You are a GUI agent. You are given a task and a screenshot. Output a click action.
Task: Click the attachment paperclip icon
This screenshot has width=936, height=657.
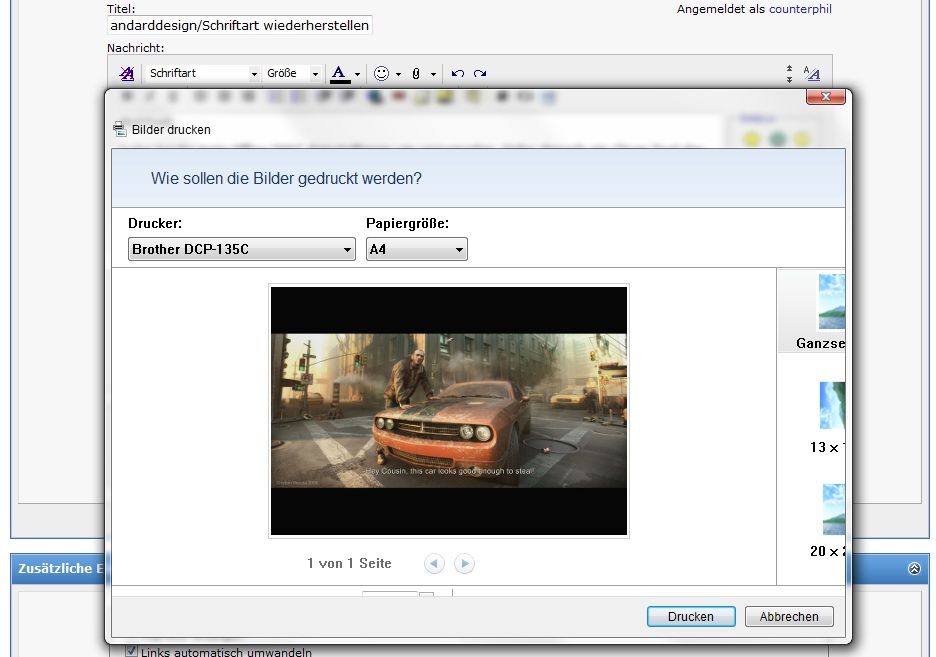pos(416,73)
